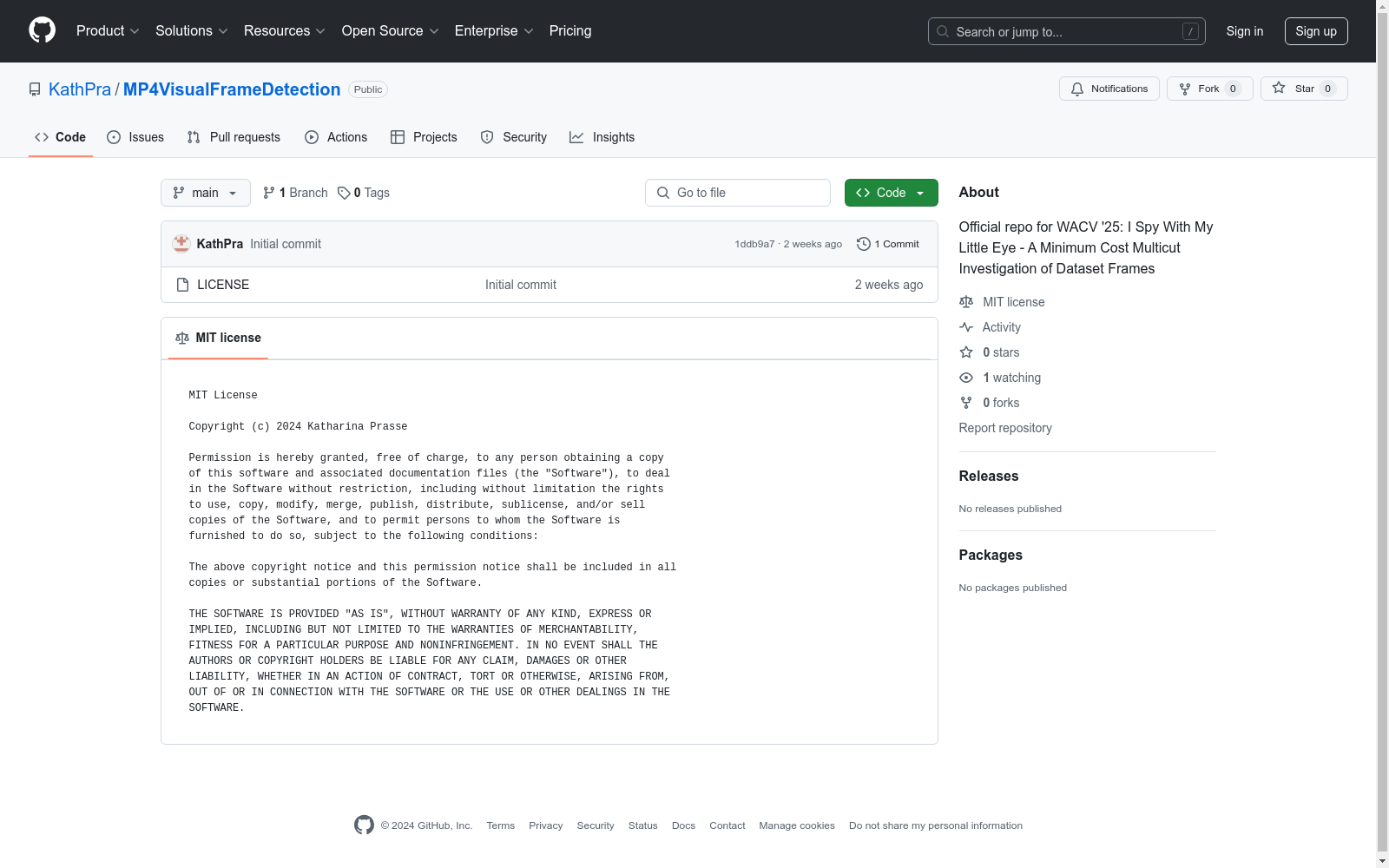The image size is (1389, 868).
Task: Click the LICENSE file icon
Action: 182,285
